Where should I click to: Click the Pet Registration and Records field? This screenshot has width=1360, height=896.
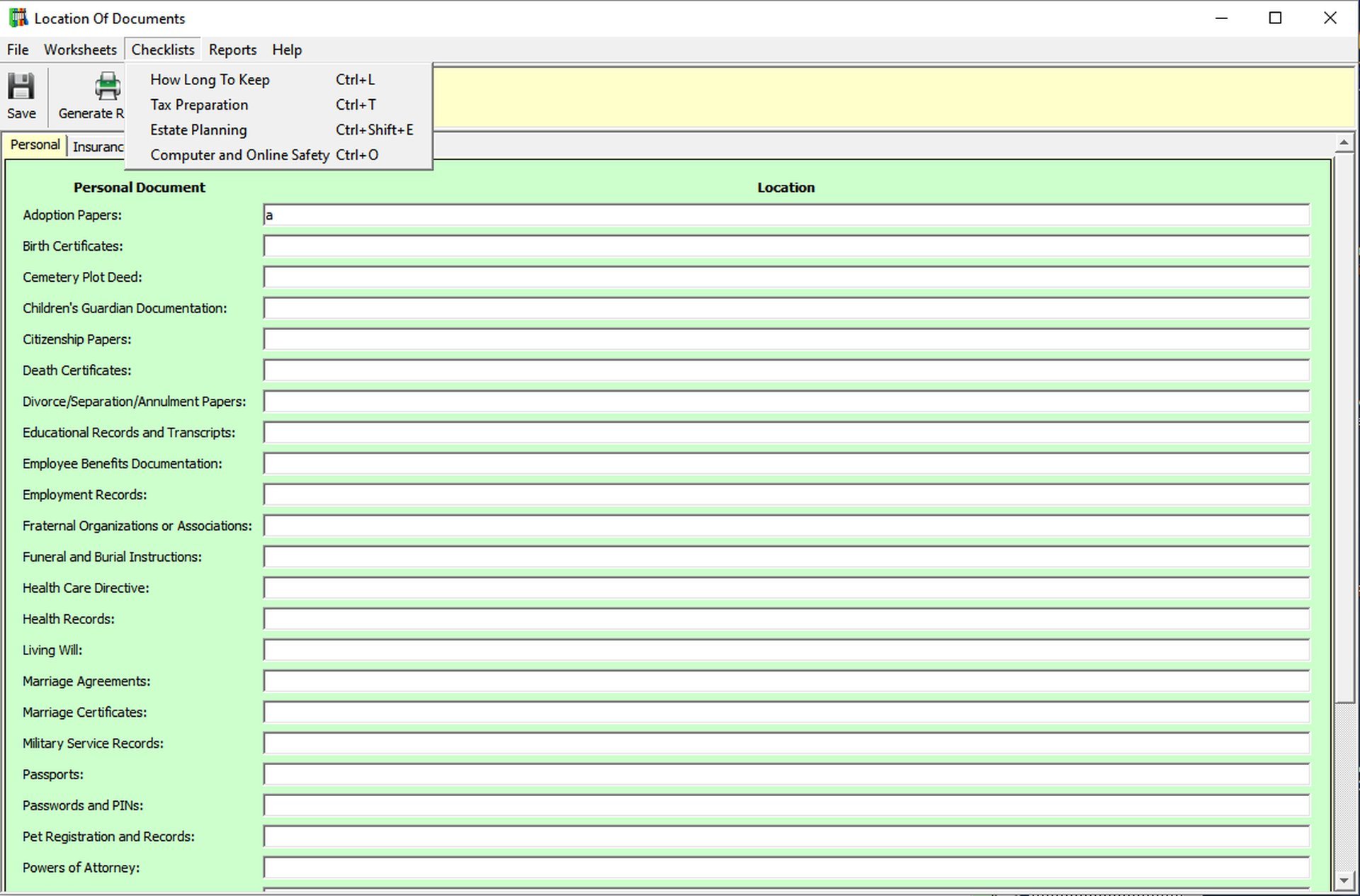[786, 837]
